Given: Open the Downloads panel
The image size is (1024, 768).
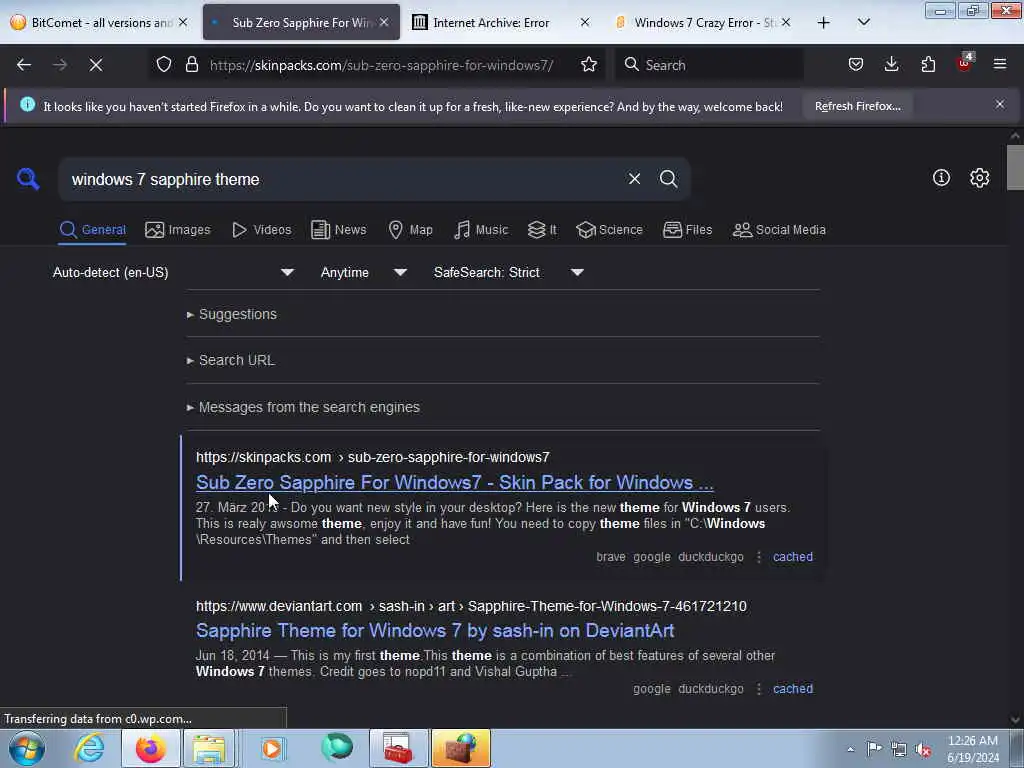Looking at the screenshot, I should pyautogui.click(x=891, y=65).
